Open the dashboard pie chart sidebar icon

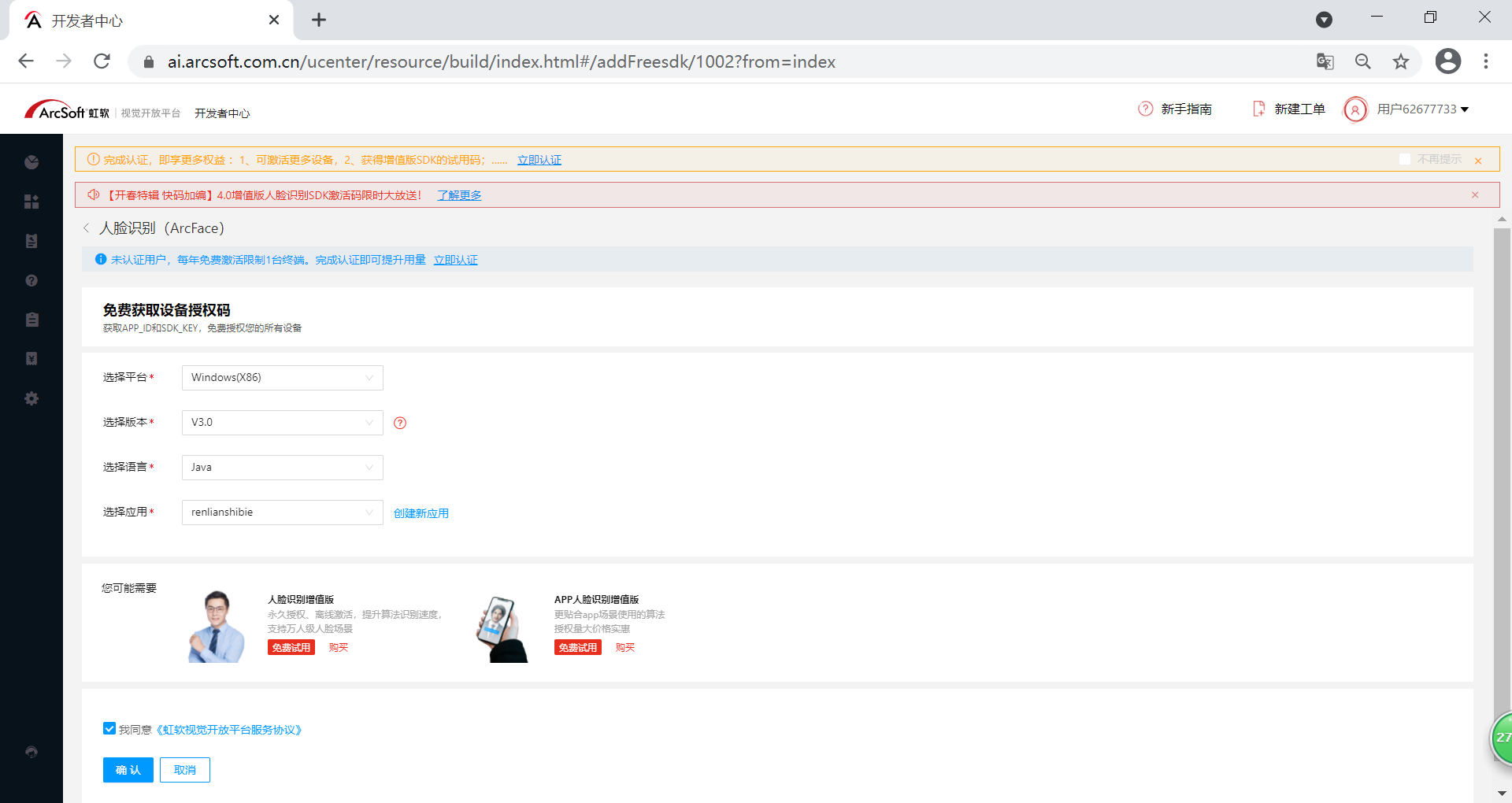coord(31,162)
